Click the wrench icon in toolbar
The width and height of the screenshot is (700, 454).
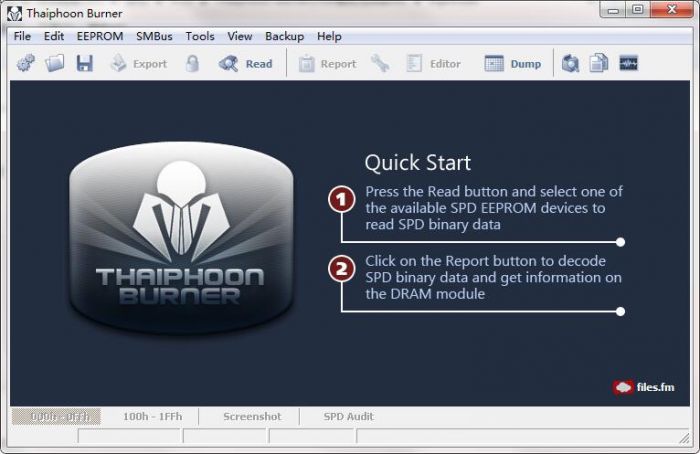pos(380,64)
